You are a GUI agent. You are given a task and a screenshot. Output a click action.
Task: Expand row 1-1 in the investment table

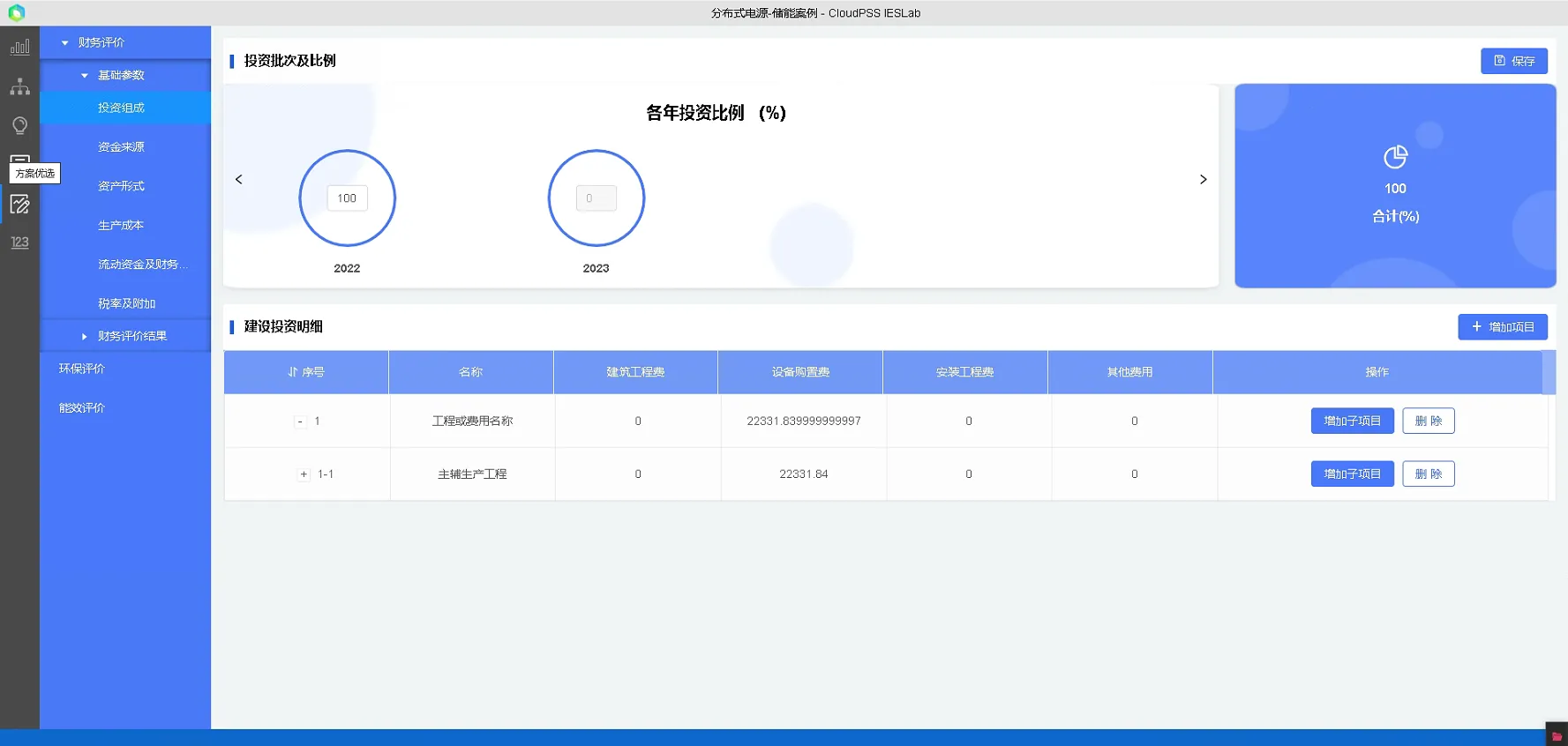(304, 474)
